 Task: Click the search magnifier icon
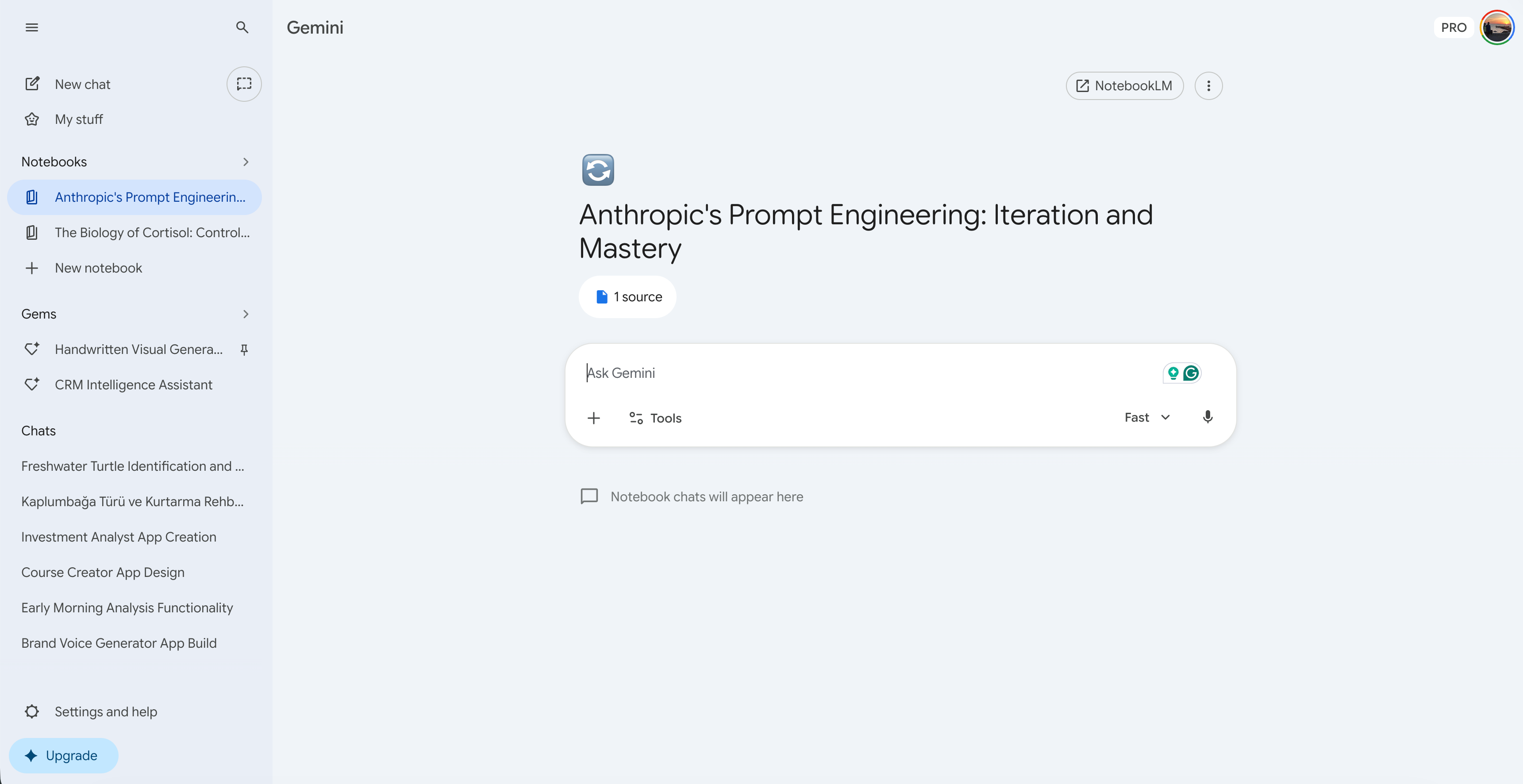pyautogui.click(x=242, y=27)
